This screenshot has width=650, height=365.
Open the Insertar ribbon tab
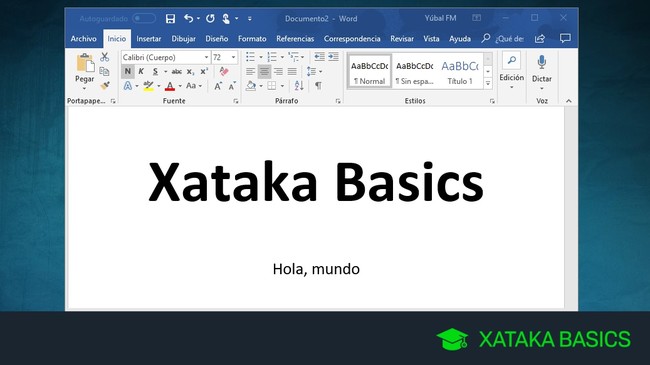pos(148,39)
